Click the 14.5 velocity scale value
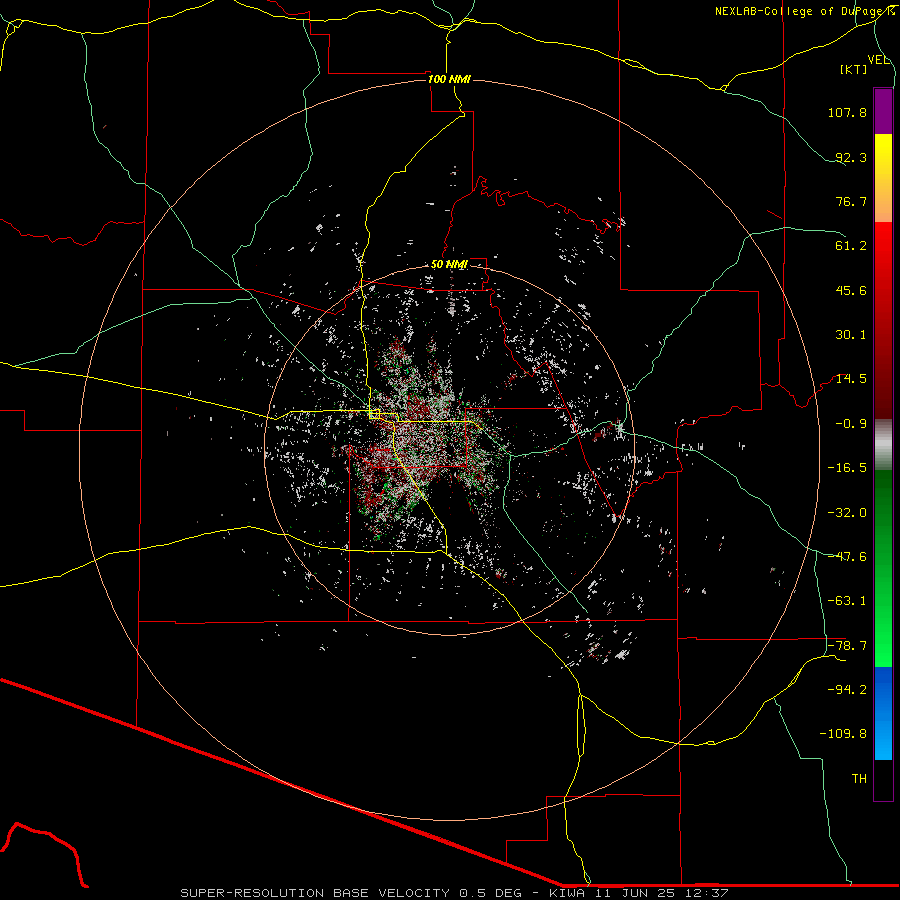Screen dimensions: 900x900 click(x=851, y=379)
